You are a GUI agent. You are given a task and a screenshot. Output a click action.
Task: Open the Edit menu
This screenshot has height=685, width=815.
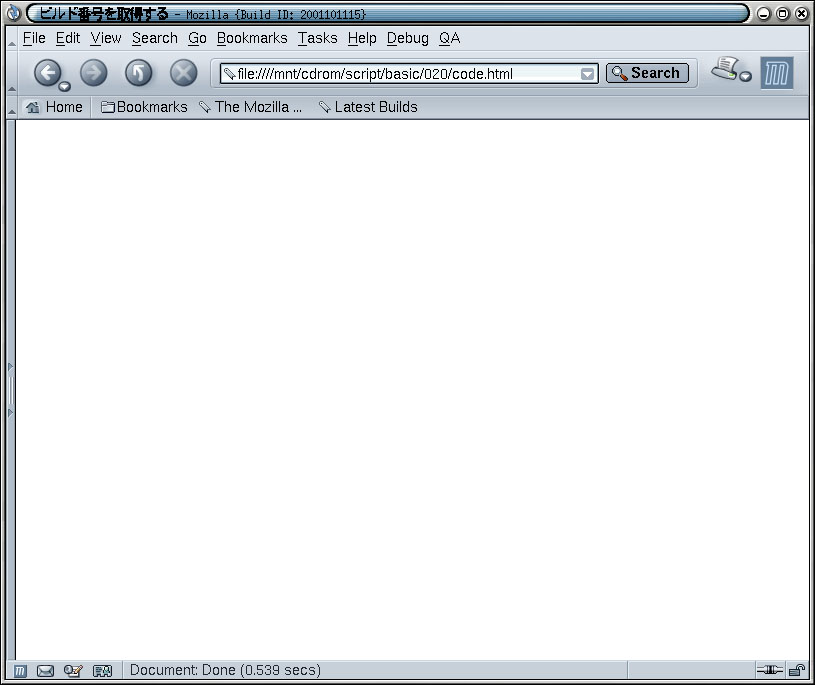[x=68, y=38]
